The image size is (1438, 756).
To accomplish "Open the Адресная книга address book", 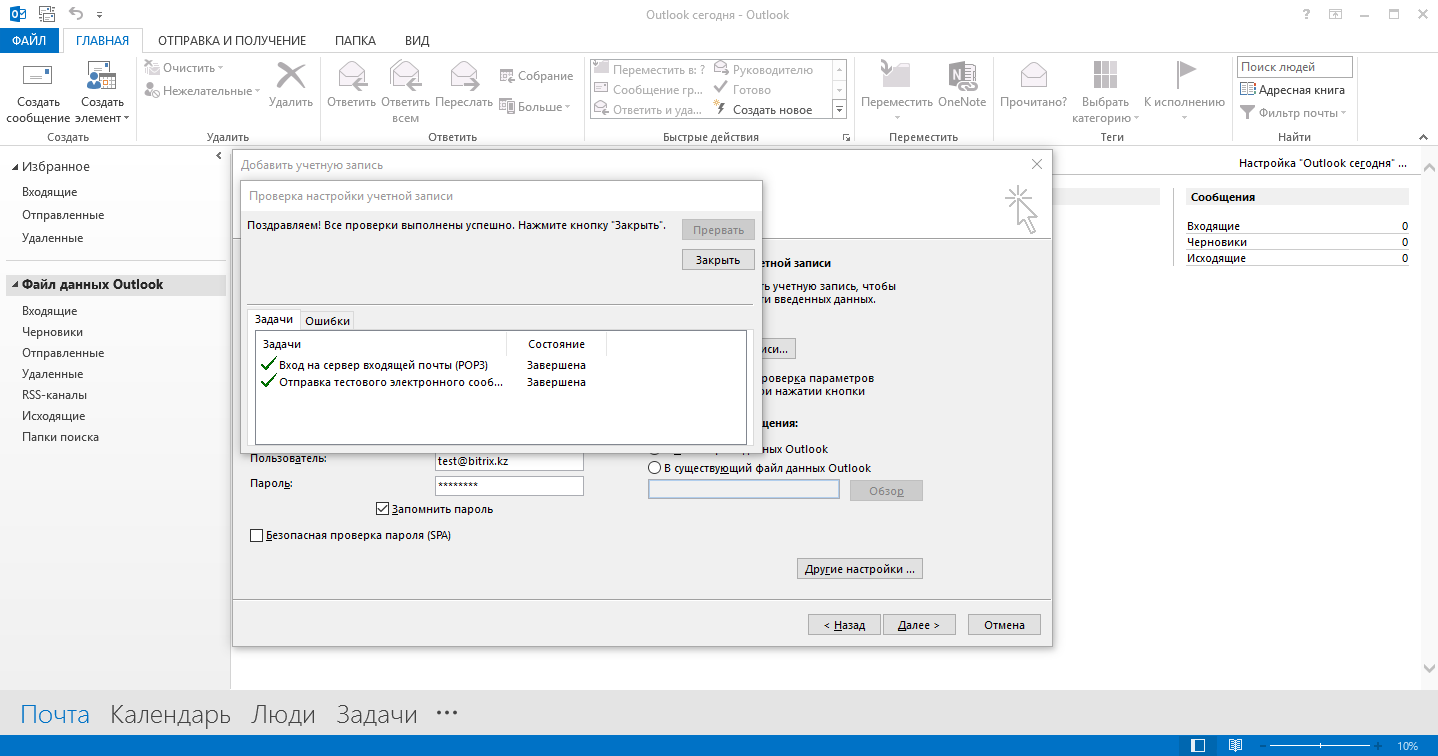I will (1293, 90).
